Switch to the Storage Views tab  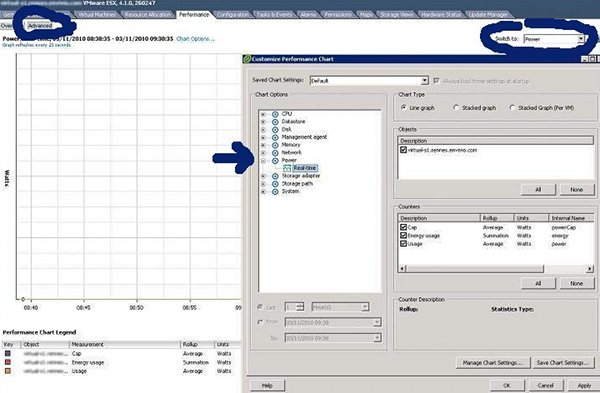[x=396, y=15]
